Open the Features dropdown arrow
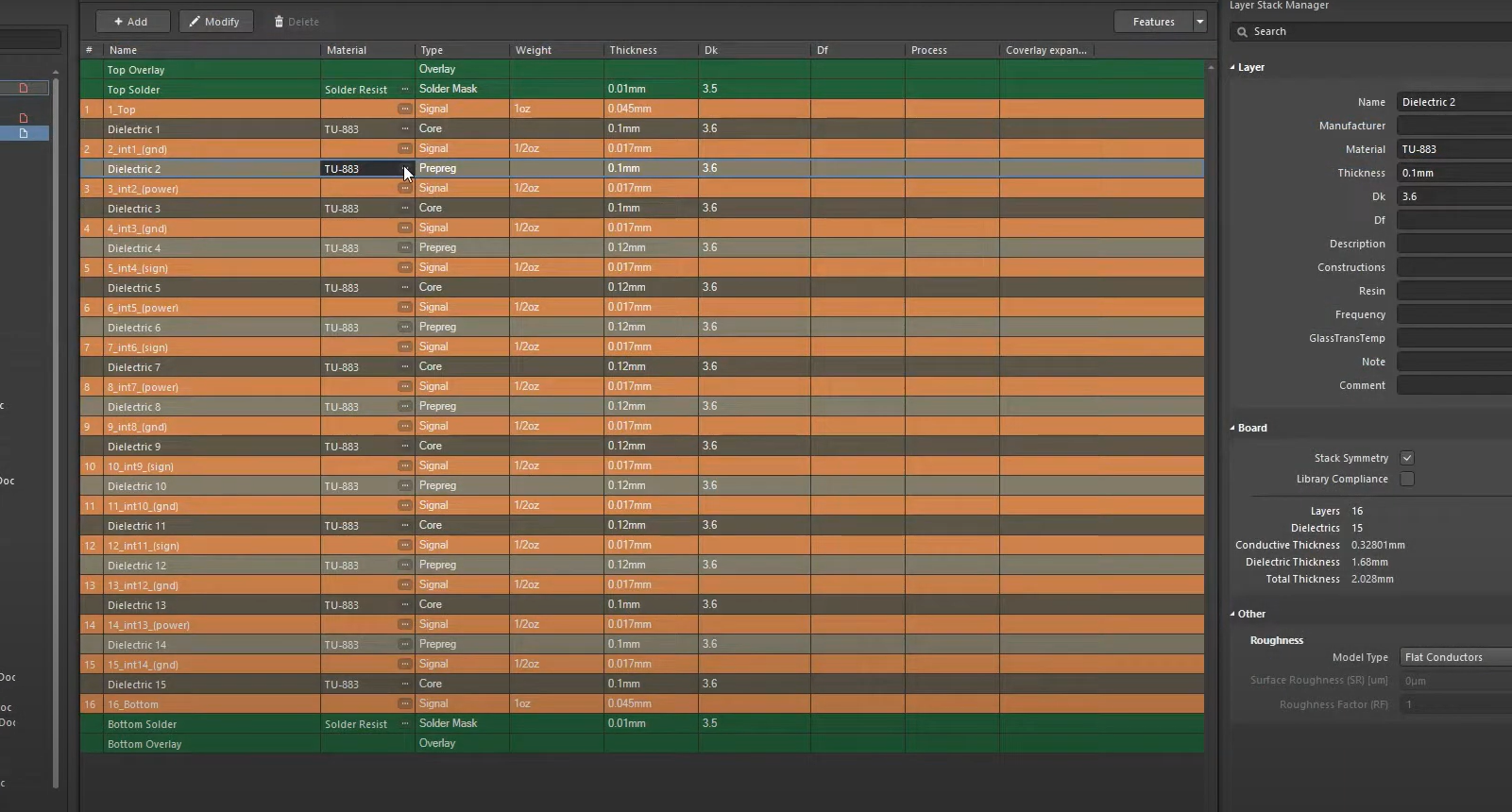 coord(1200,22)
